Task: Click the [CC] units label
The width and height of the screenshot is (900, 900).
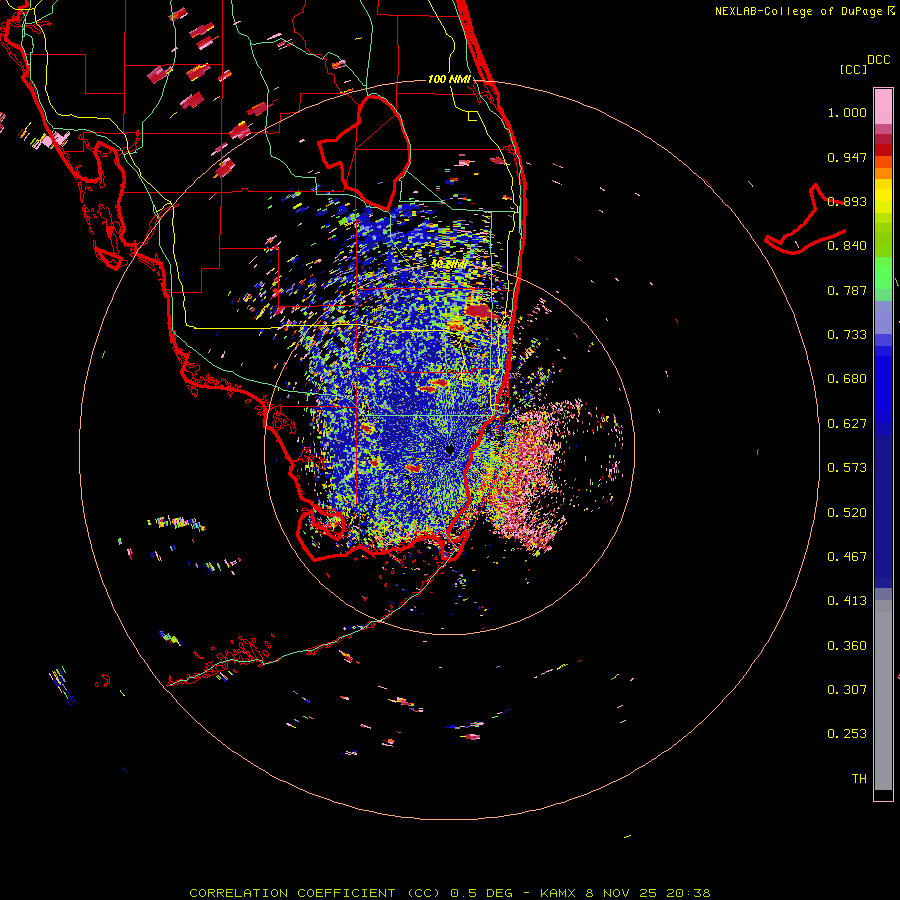Action: pyautogui.click(x=853, y=69)
